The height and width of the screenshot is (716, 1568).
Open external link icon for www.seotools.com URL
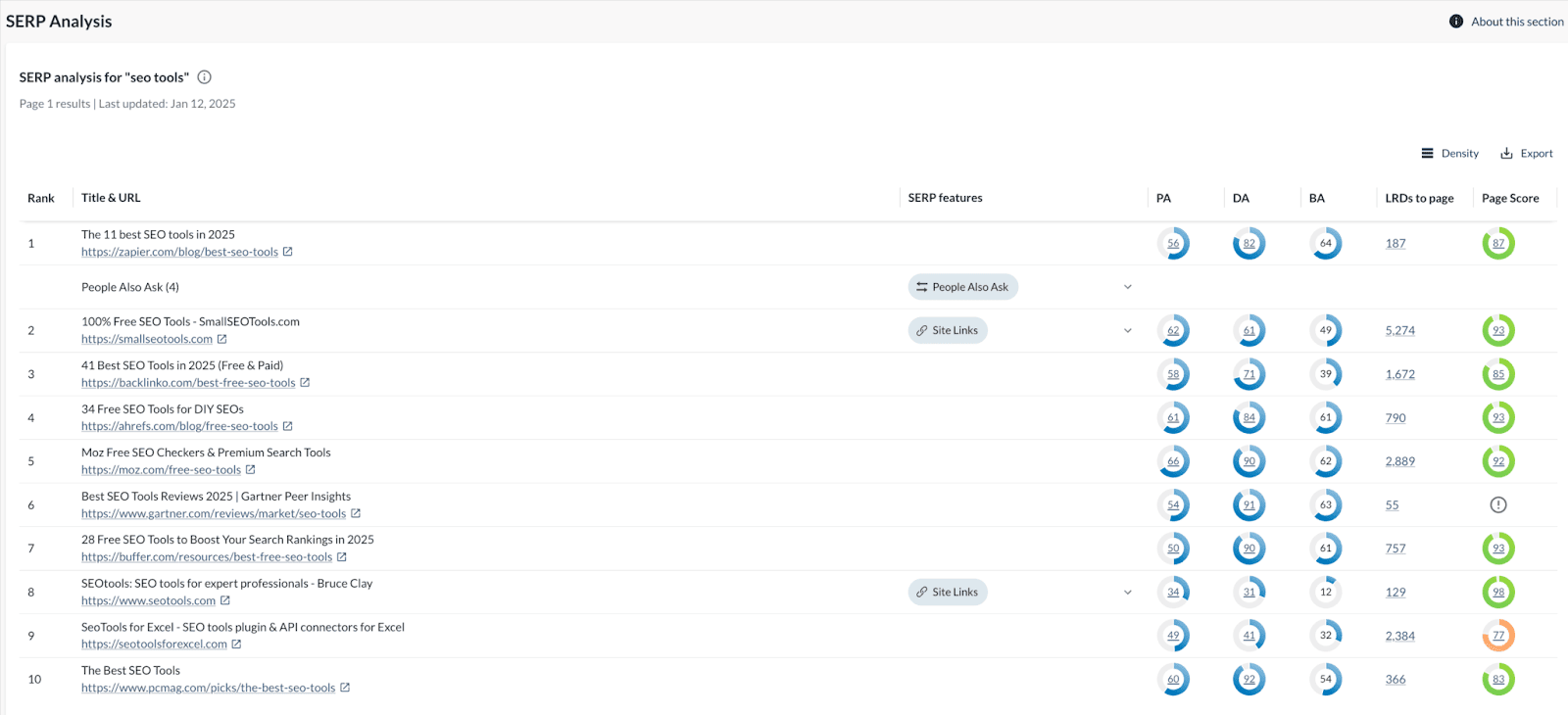click(x=225, y=600)
